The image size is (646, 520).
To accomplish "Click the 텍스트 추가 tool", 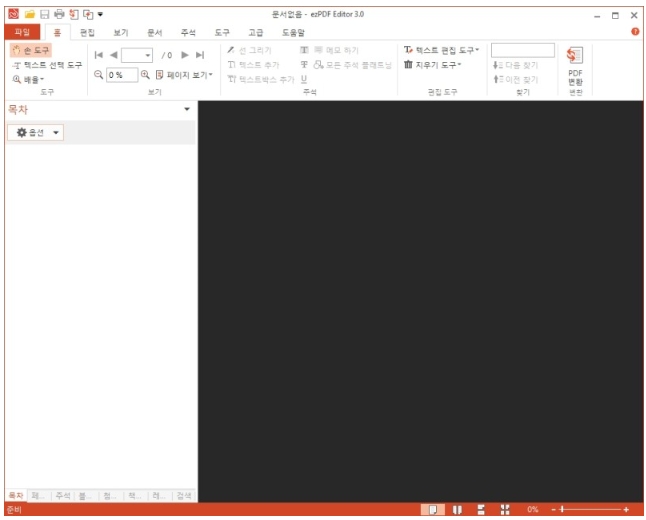I will (x=253, y=65).
